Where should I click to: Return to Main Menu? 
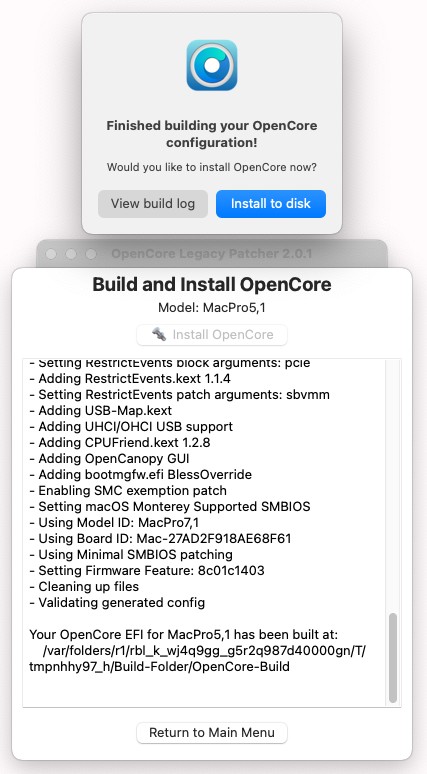pos(212,732)
